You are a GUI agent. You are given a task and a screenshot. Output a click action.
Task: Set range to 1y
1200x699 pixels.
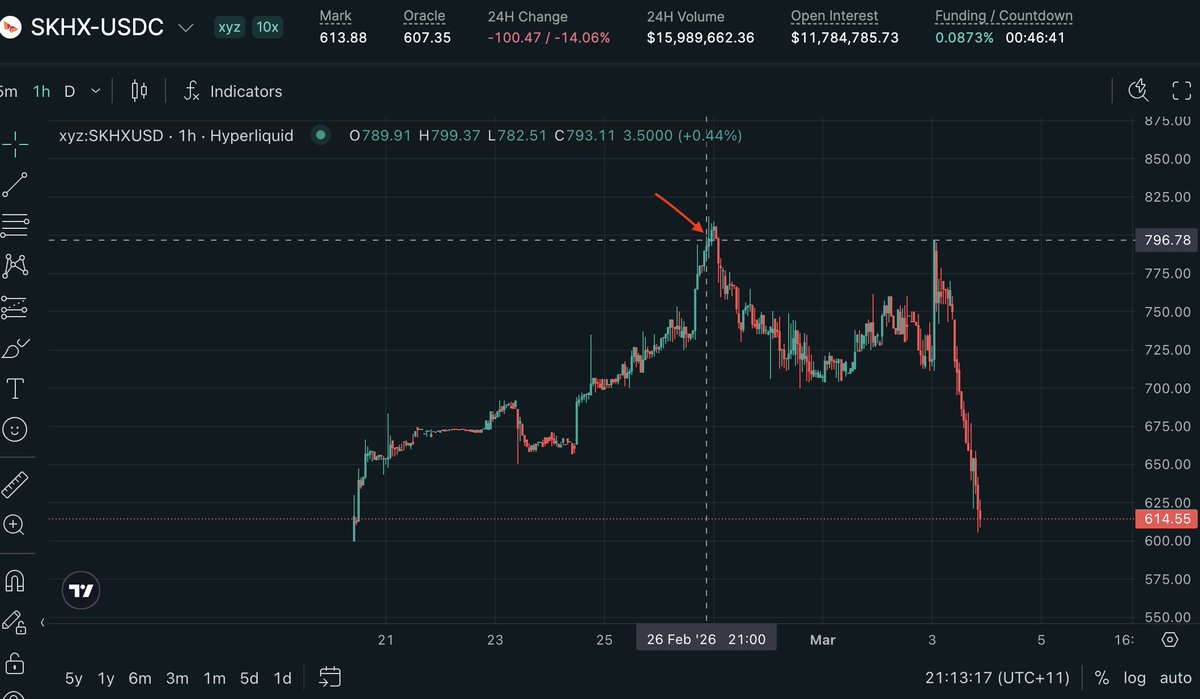coord(106,678)
